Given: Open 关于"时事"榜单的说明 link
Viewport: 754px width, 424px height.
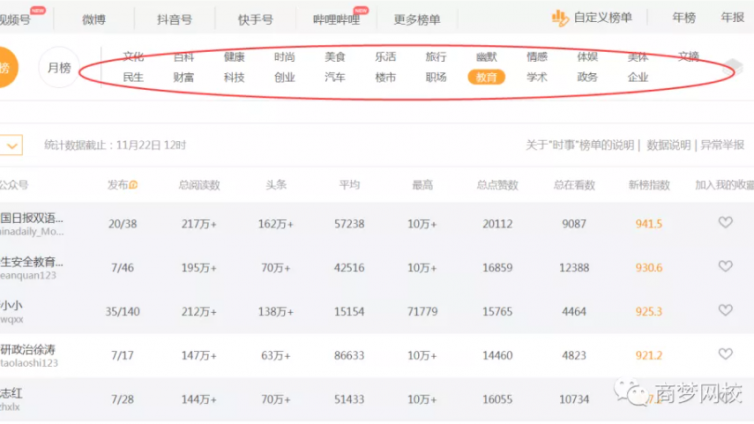Looking at the screenshot, I should (580, 145).
